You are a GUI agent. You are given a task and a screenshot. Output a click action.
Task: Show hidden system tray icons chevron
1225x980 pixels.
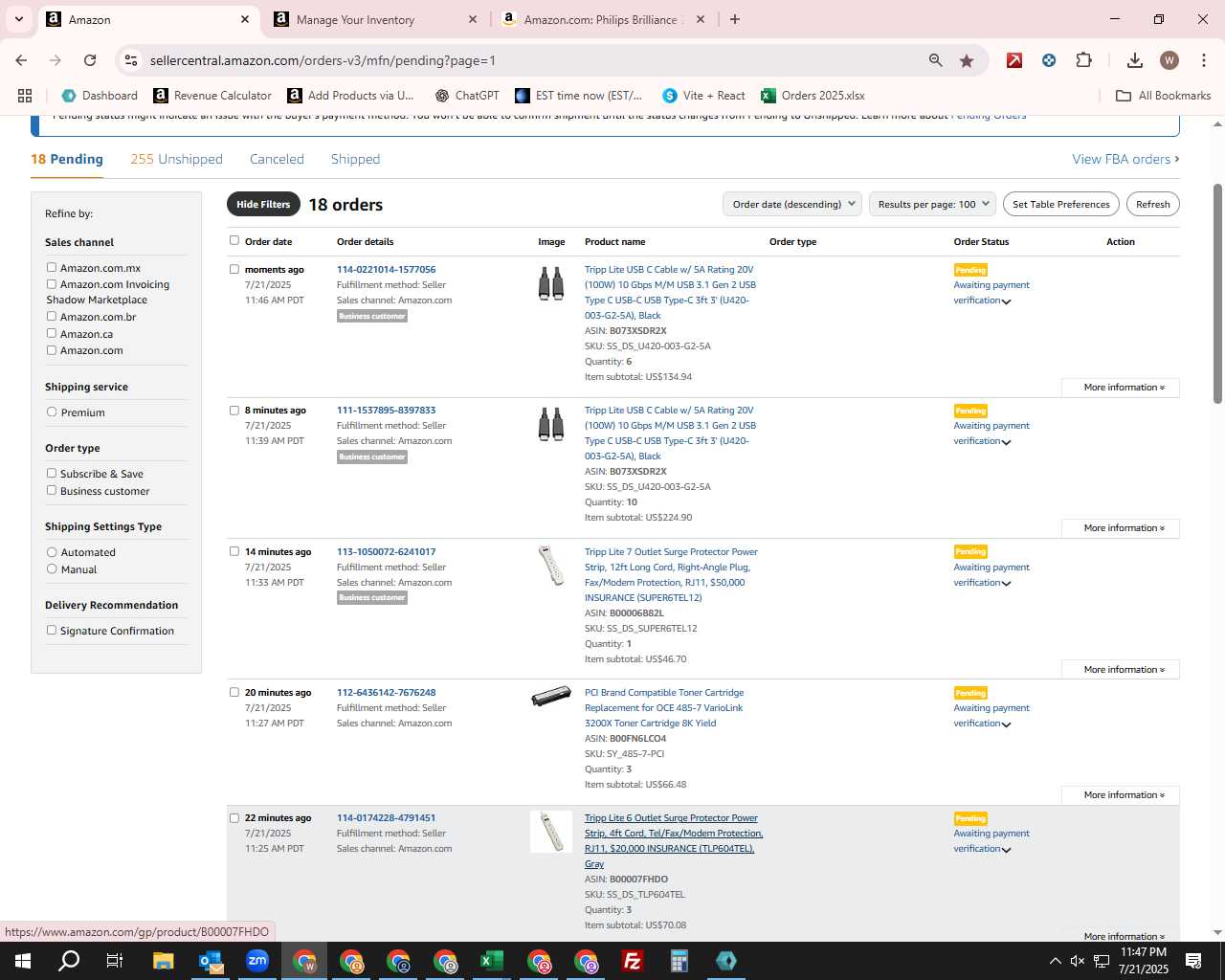coord(1055,961)
